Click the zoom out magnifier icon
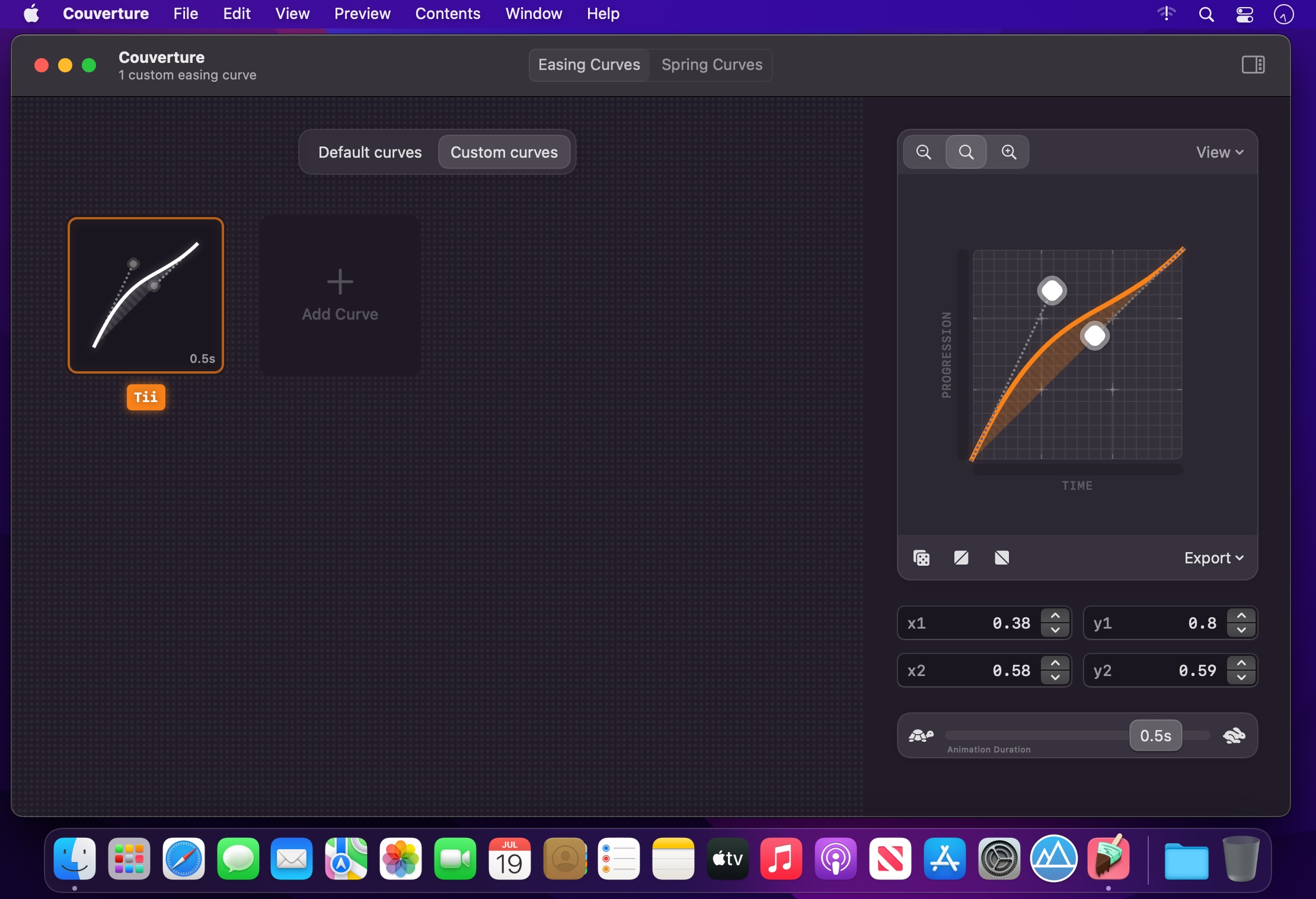1316x899 pixels. click(924, 152)
